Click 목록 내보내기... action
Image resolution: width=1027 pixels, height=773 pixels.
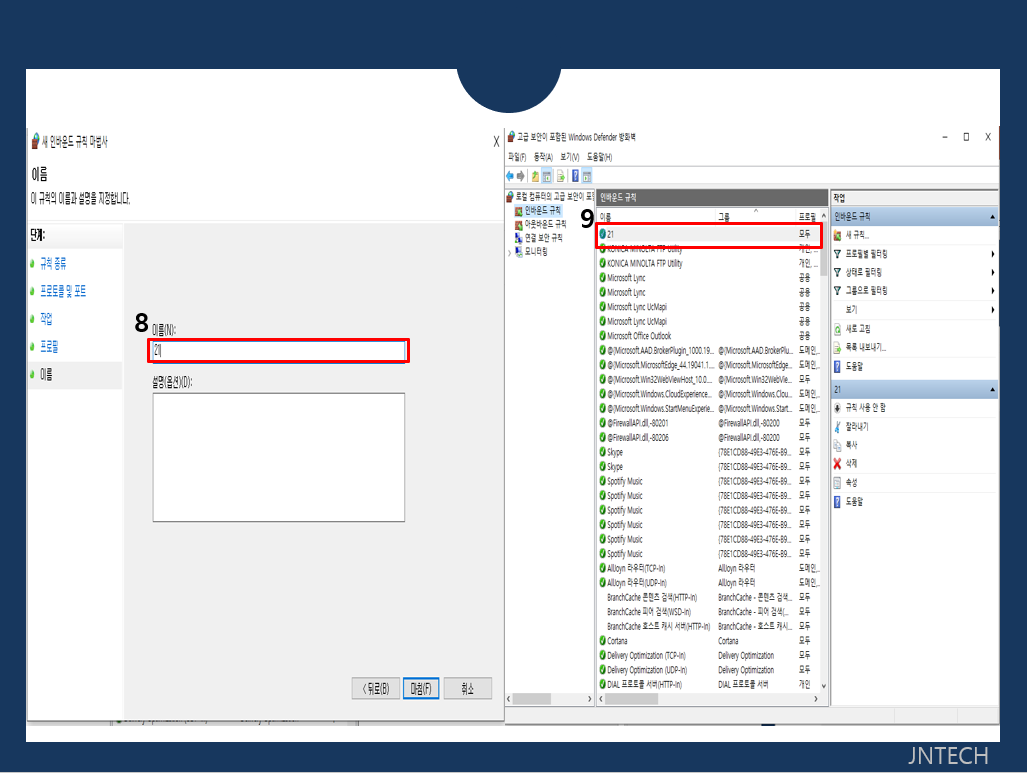(x=865, y=347)
